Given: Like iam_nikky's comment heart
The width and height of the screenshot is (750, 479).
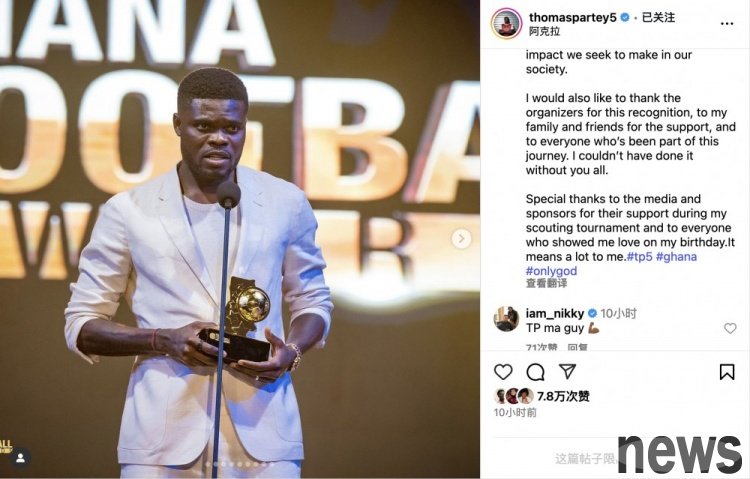Looking at the screenshot, I should click(x=730, y=328).
